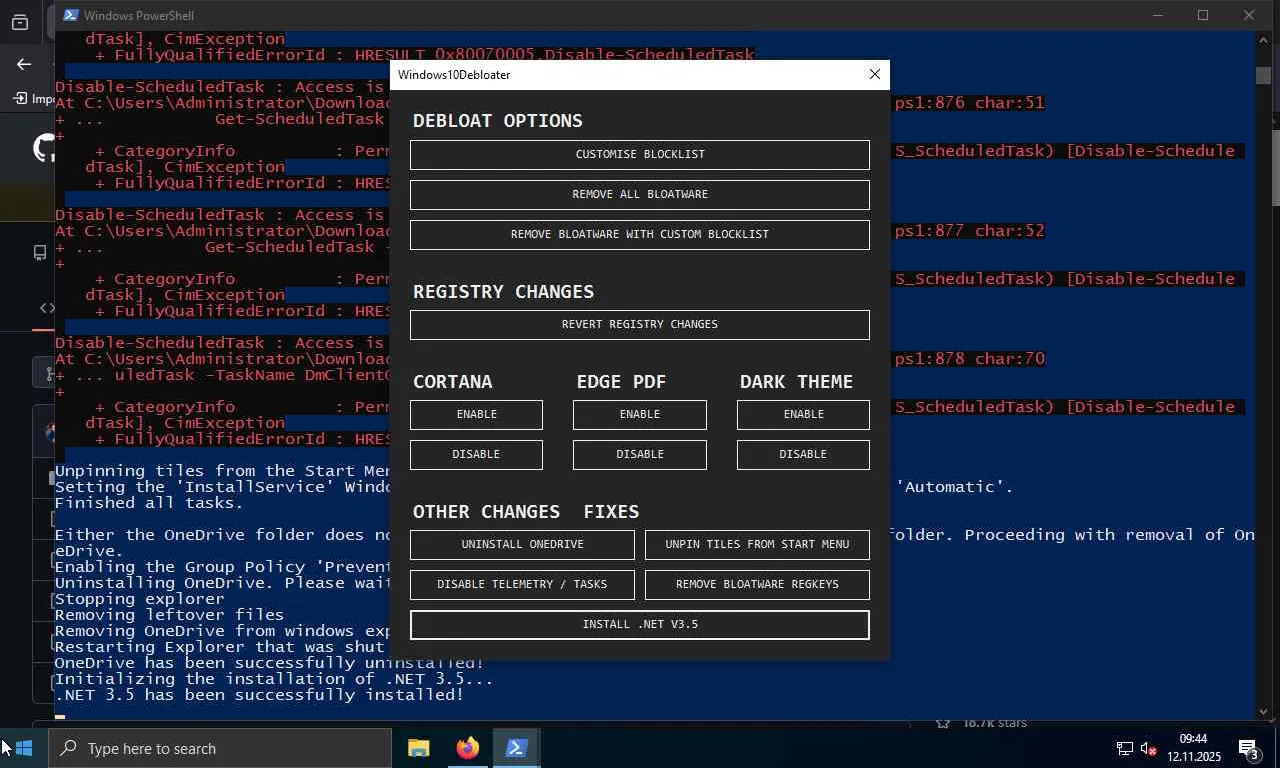
Task: Disable Edge PDF
Action: click(x=640, y=454)
